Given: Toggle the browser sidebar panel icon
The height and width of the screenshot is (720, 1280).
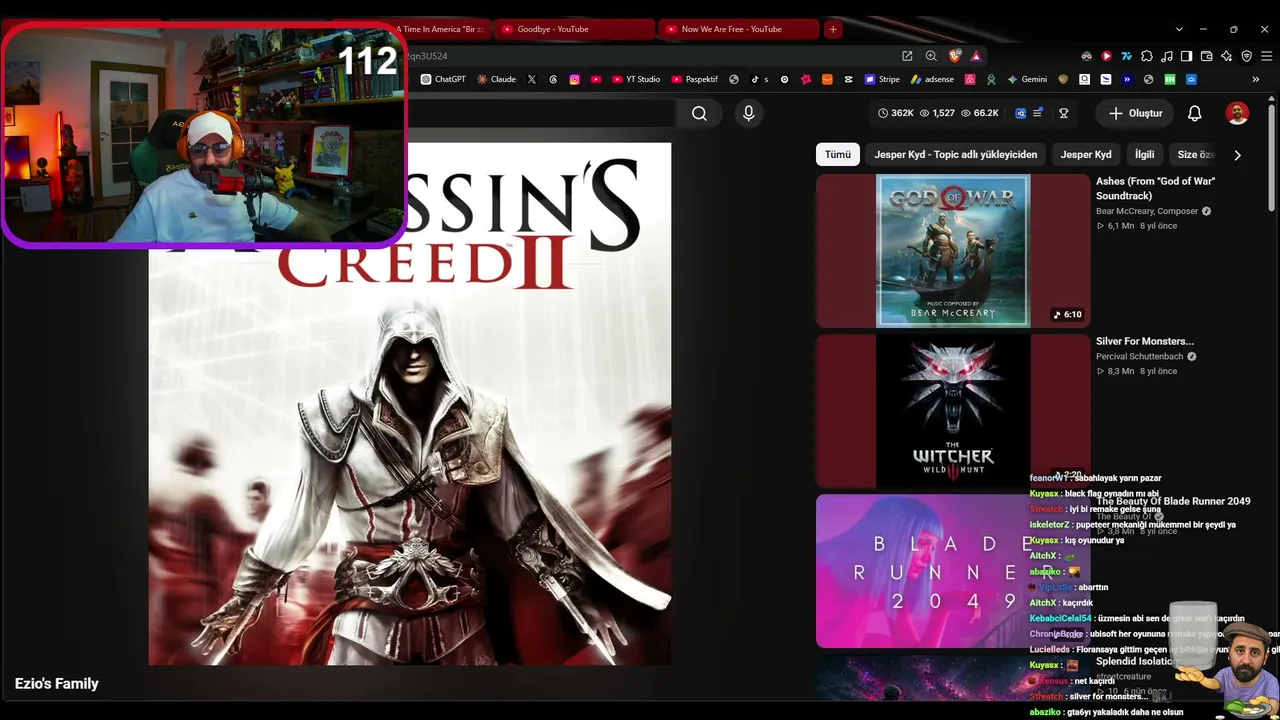Looking at the screenshot, I should tap(1186, 56).
